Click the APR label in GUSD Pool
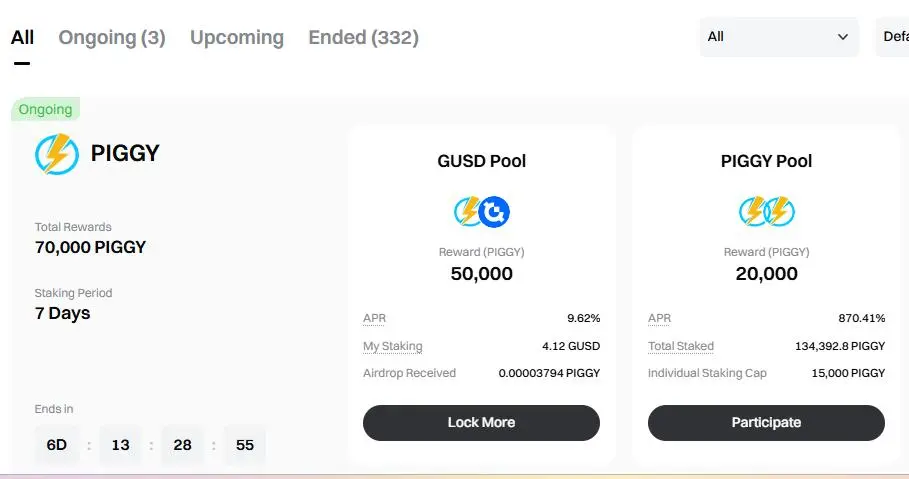The image size is (909, 479). click(374, 318)
